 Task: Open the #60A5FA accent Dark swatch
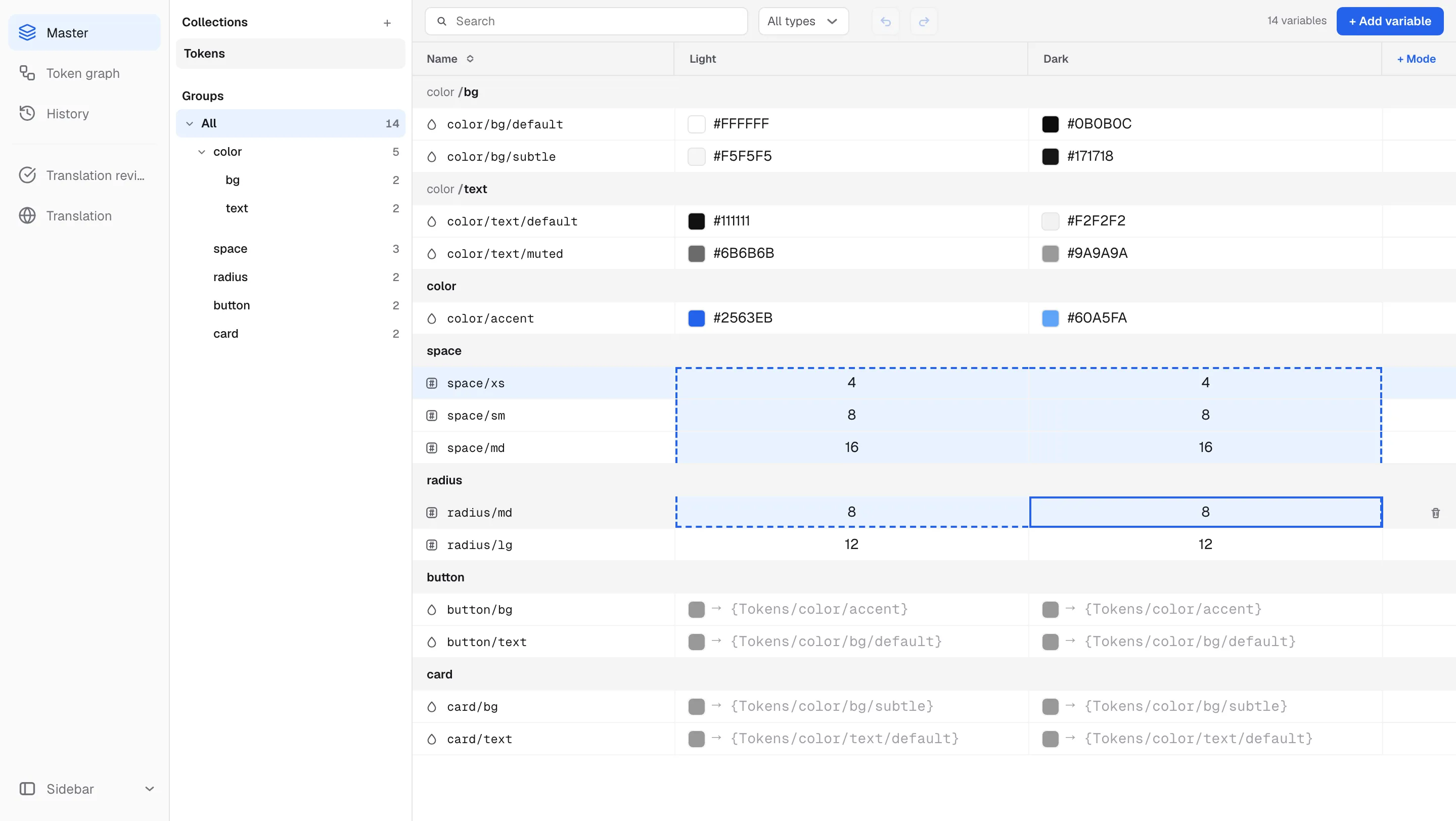[1050, 318]
